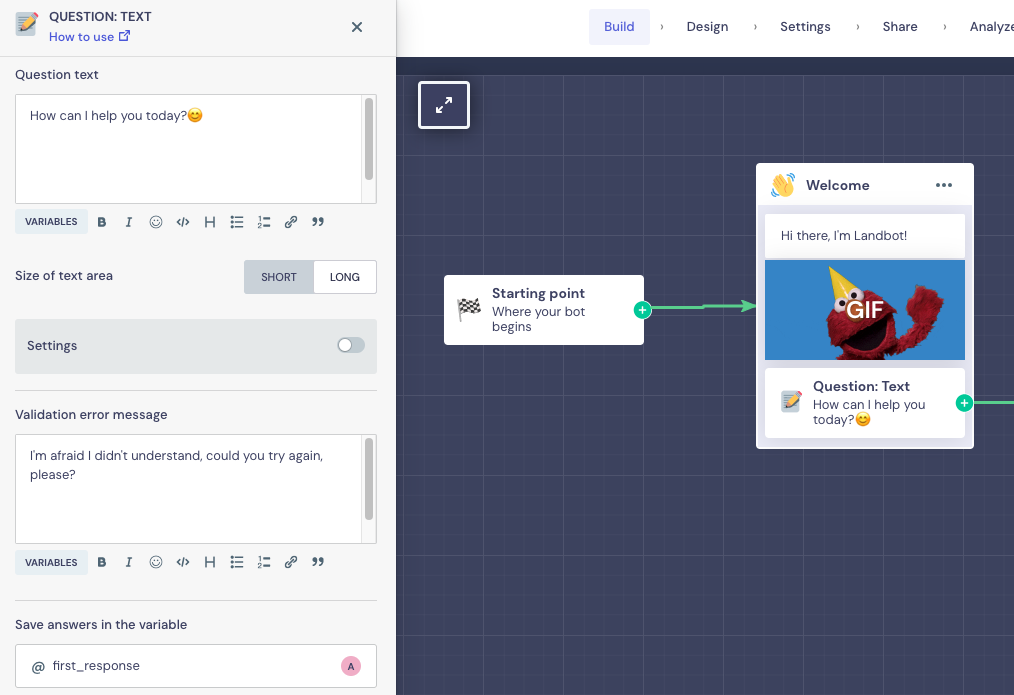
Task: Select LONG text area size
Action: pyautogui.click(x=345, y=277)
